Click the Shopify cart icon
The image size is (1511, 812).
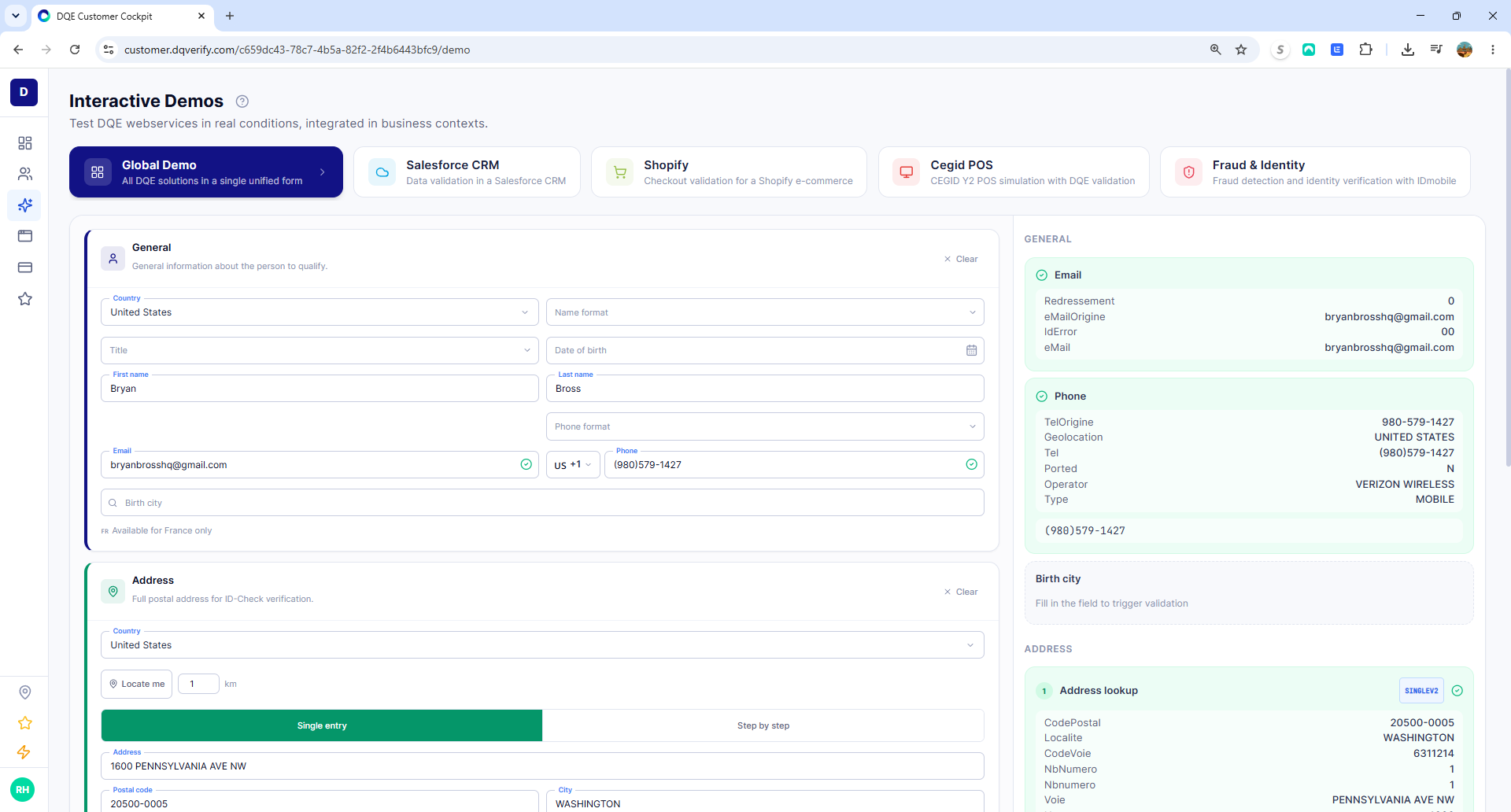pos(620,172)
